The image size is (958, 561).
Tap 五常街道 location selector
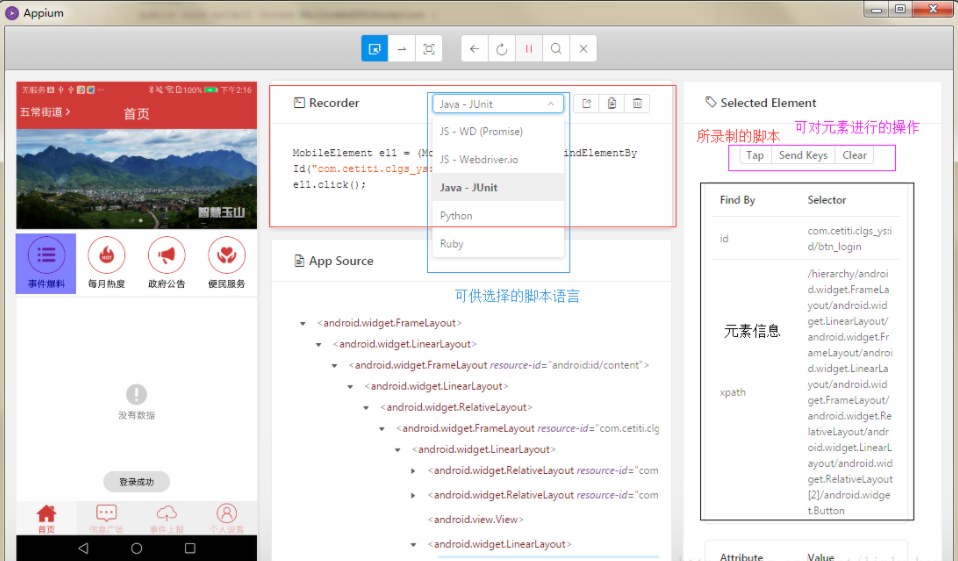pos(45,112)
